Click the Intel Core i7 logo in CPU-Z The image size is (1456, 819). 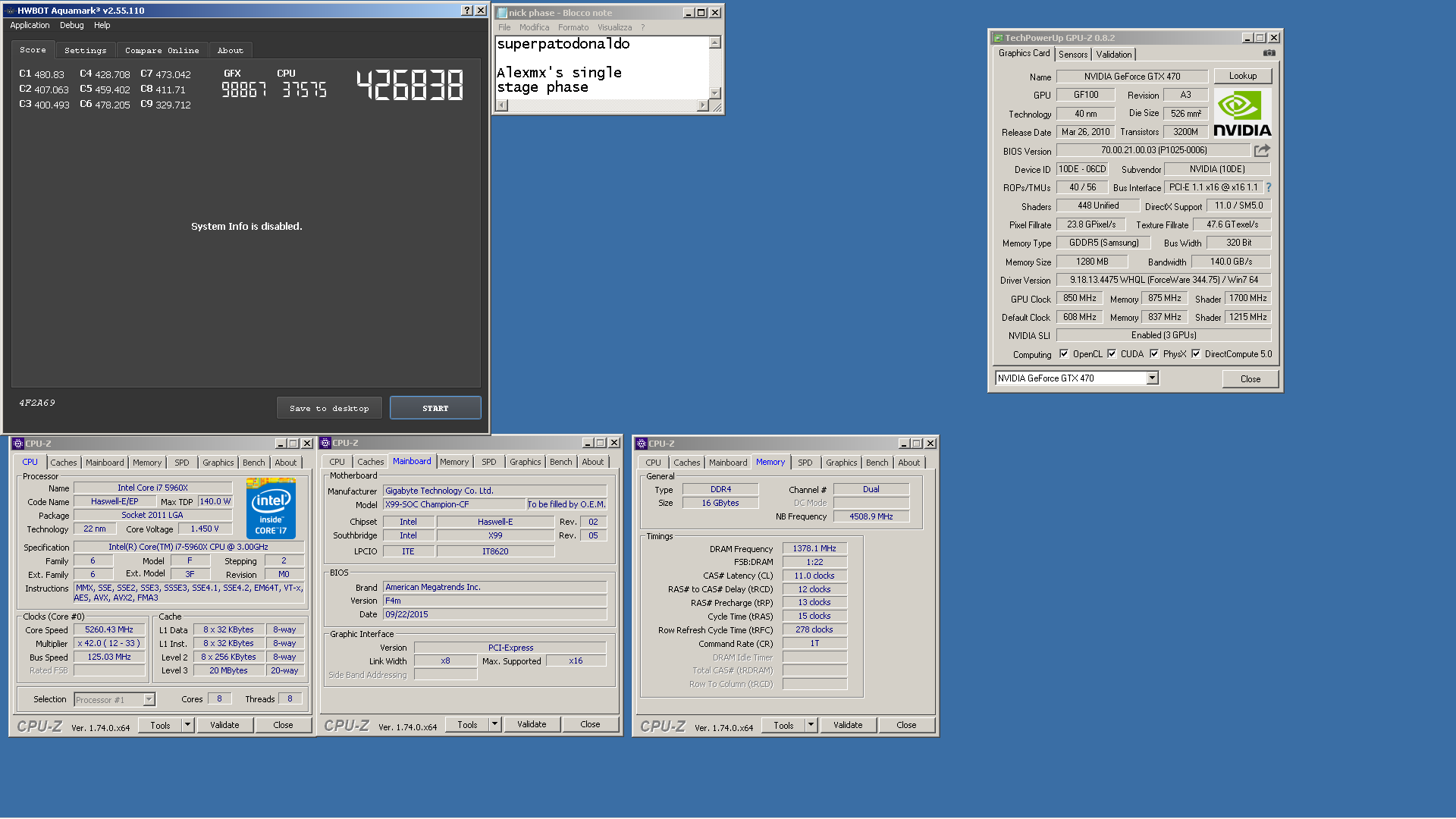(x=271, y=508)
